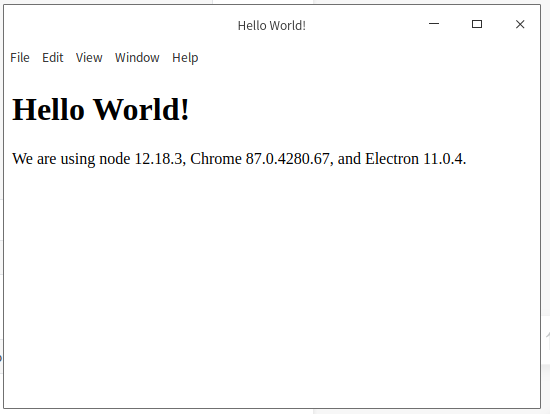The width and height of the screenshot is (550, 414).
Task: Open the Help menu
Action: click(185, 58)
